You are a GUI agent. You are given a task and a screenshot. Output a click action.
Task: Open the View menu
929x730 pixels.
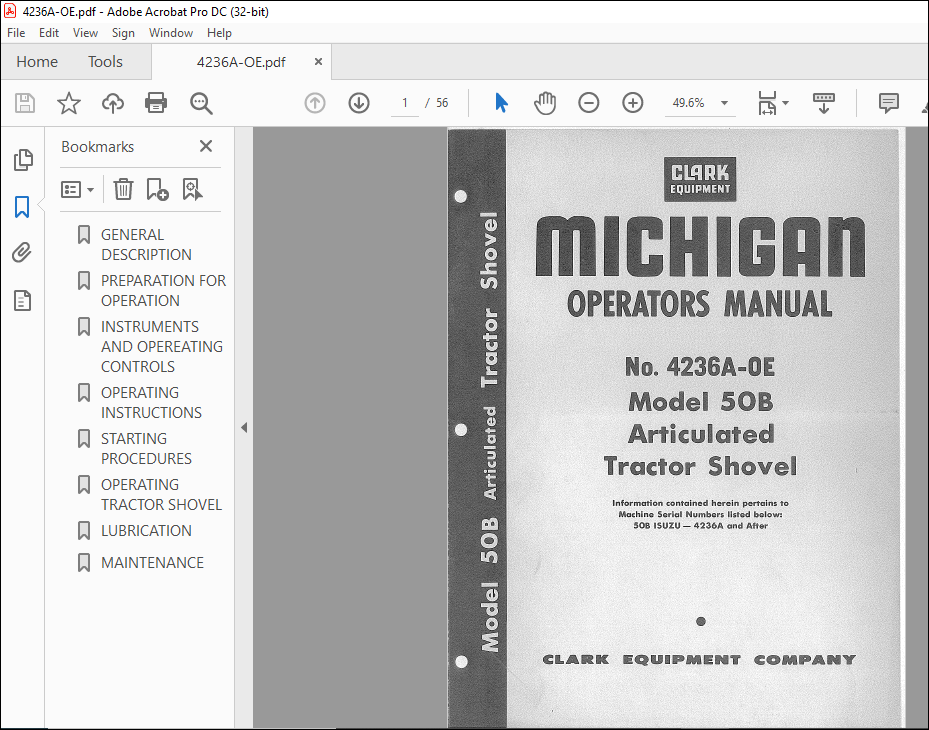85,33
